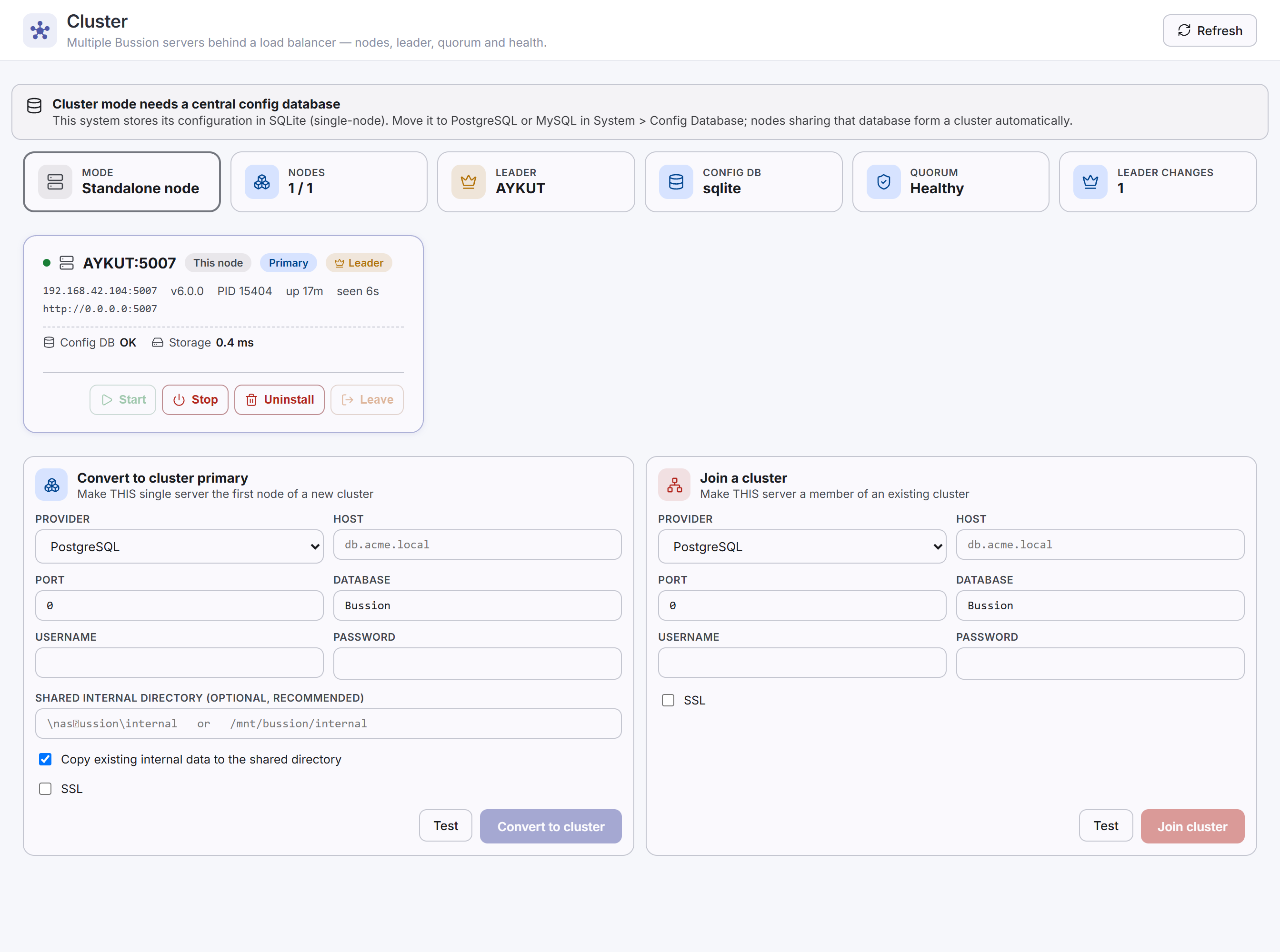
Task: Click the Cluster page logo icon
Action: point(40,30)
